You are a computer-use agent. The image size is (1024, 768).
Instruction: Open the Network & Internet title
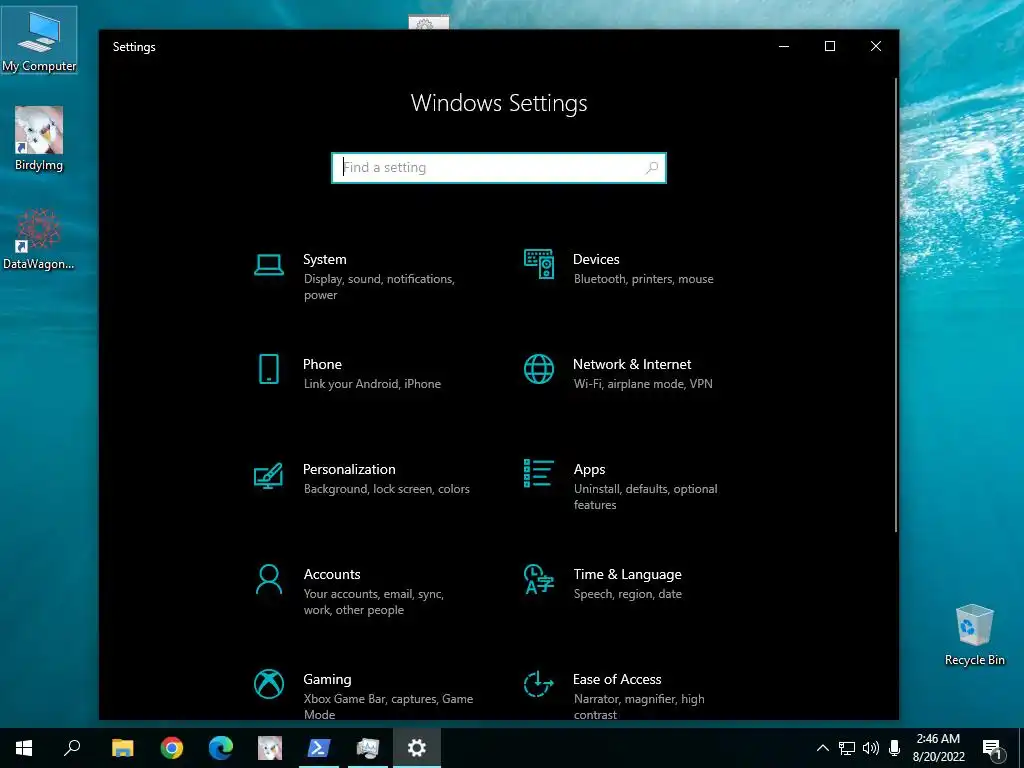pyautogui.click(x=632, y=364)
